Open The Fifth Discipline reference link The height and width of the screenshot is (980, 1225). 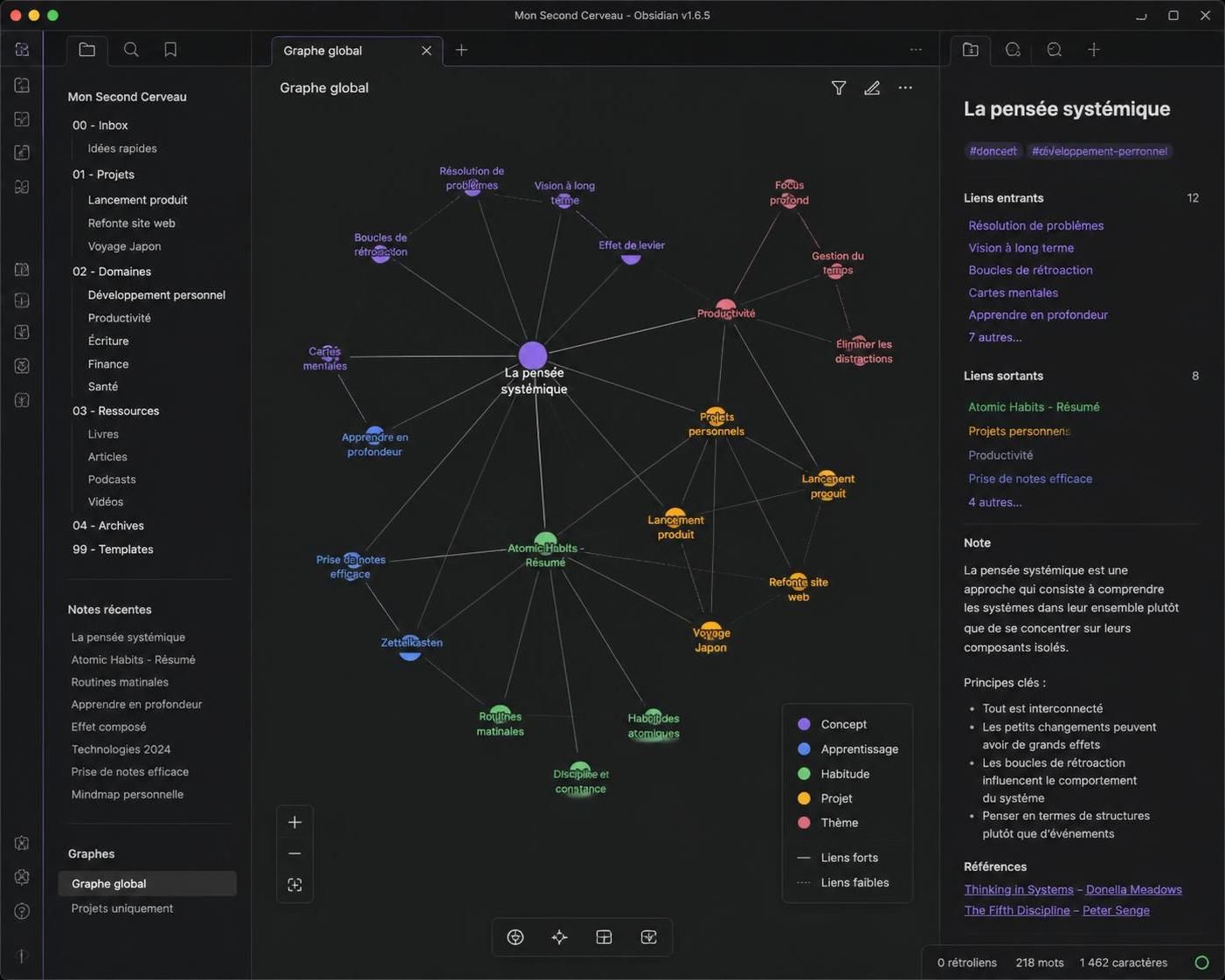pos(1017,910)
